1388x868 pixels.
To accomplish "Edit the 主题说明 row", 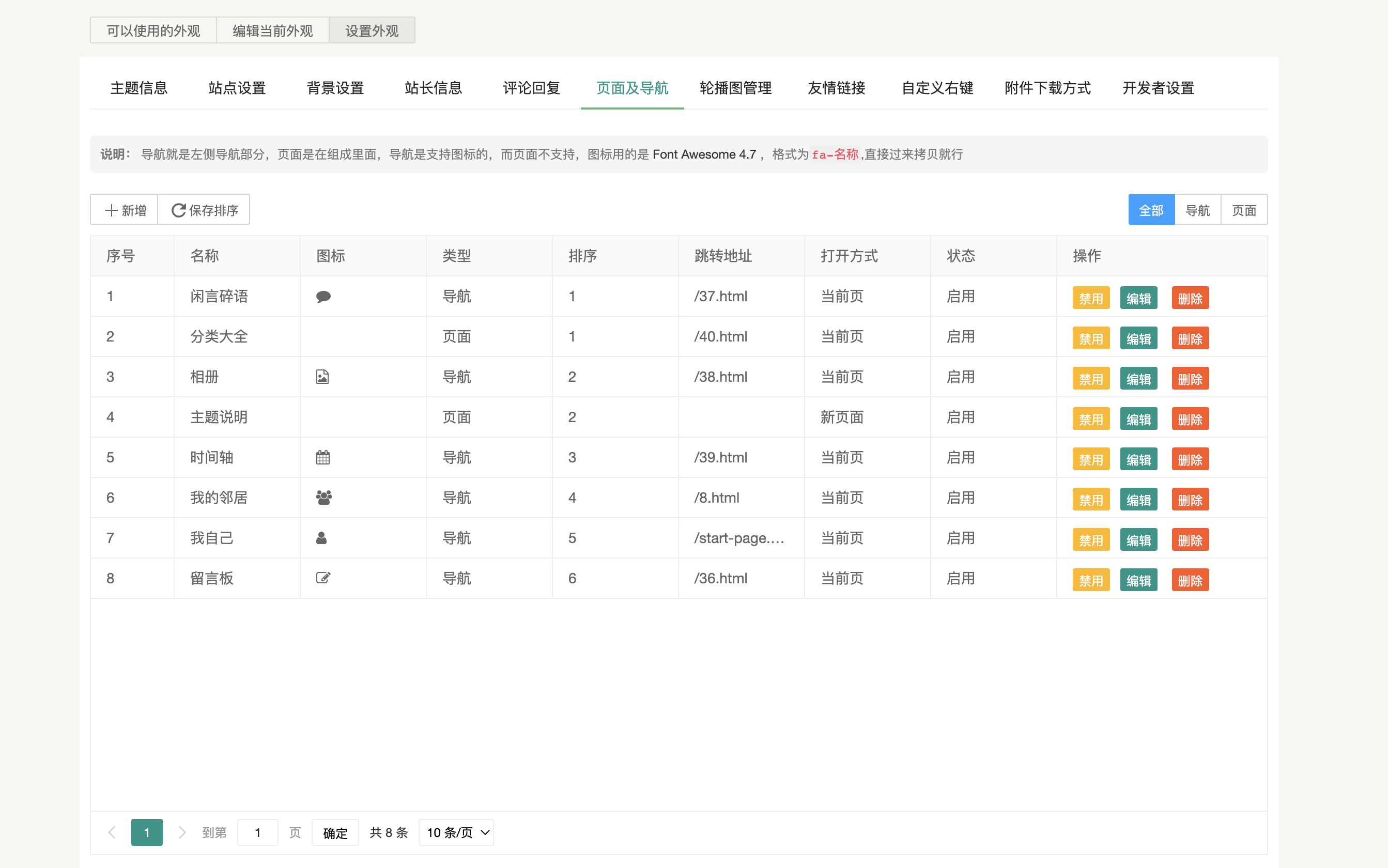I will [x=1138, y=419].
